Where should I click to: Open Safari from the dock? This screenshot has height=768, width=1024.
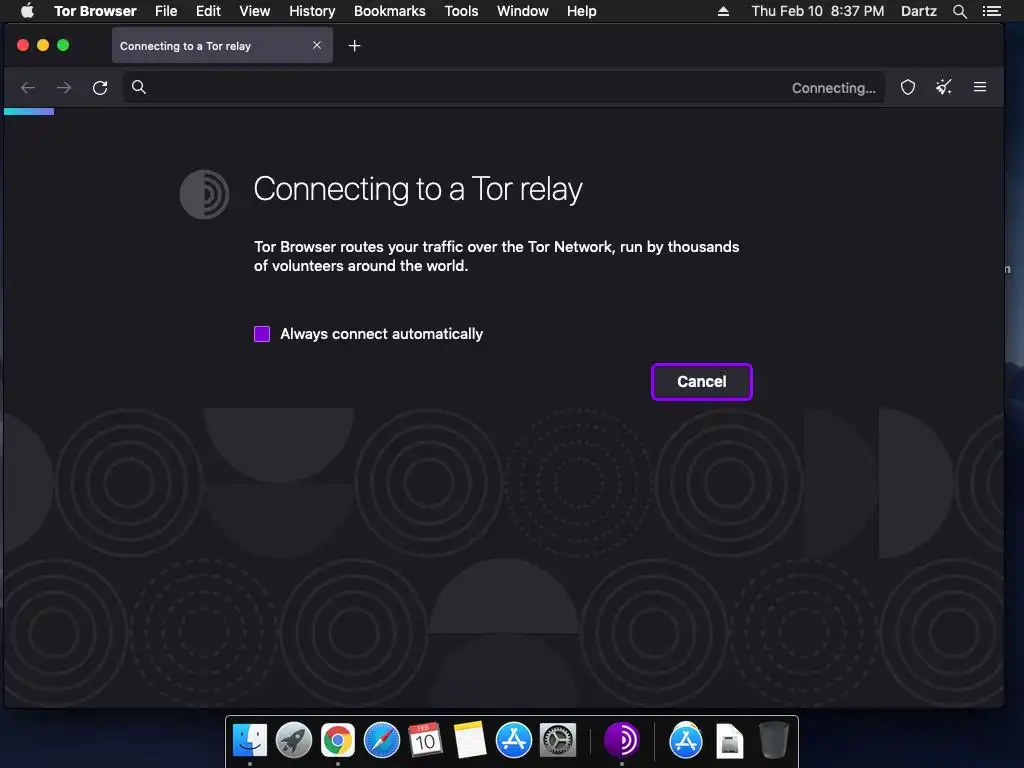(x=381, y=741)
